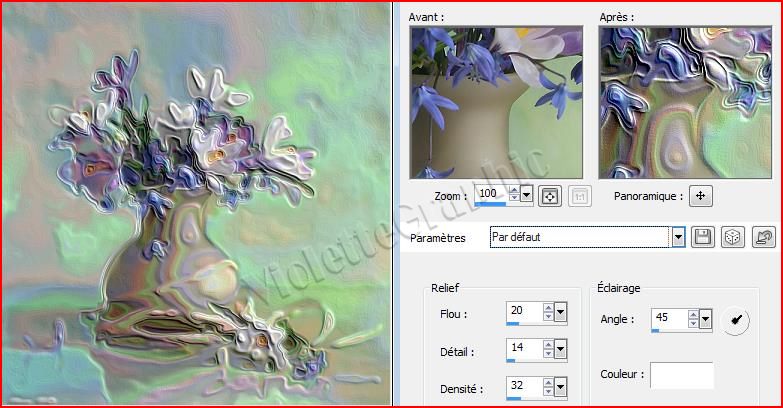The image size is (783, 408).
Task: Click the Panoramique navigate icon
Action: coord(701,196)
